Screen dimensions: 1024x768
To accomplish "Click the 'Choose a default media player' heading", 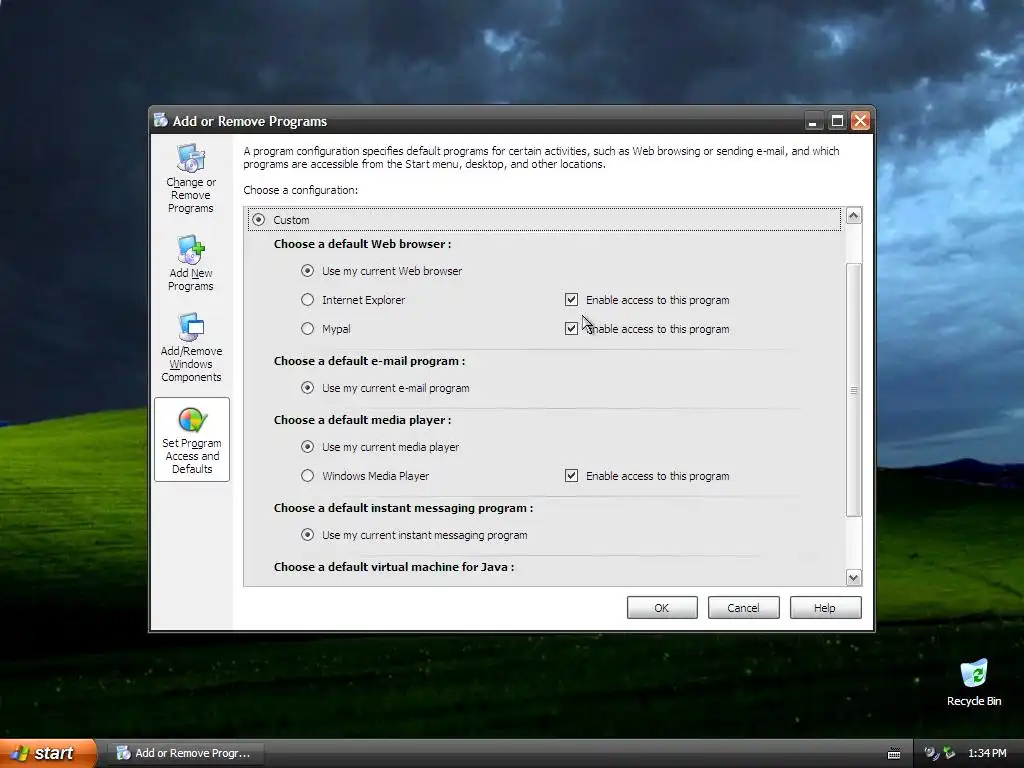I will point(362,420).
